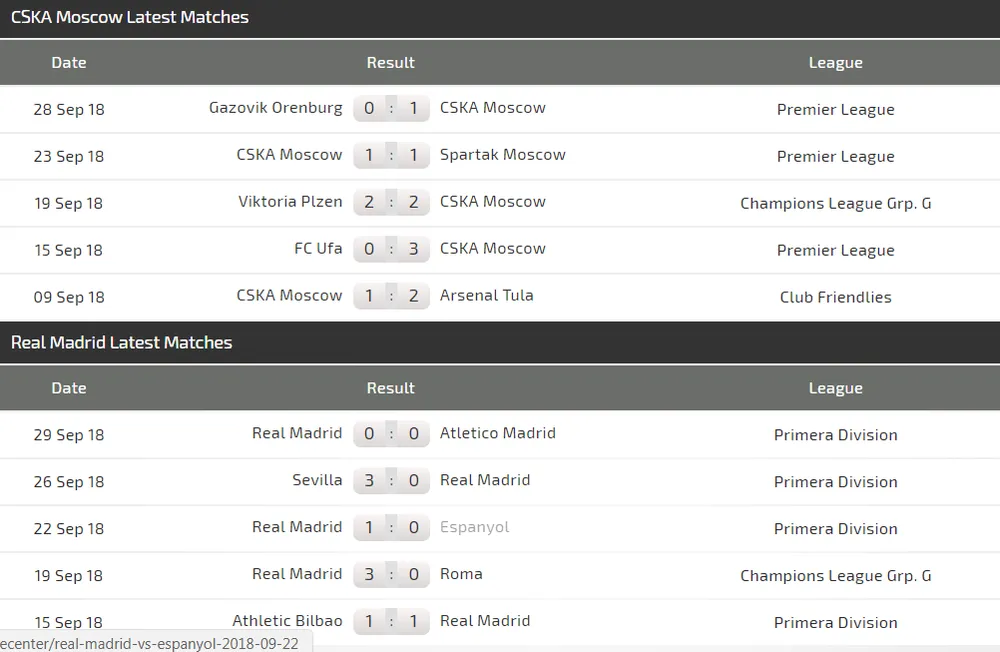Select FC Ufa team link
The image size is (1000, 652).
coord(318,249)
